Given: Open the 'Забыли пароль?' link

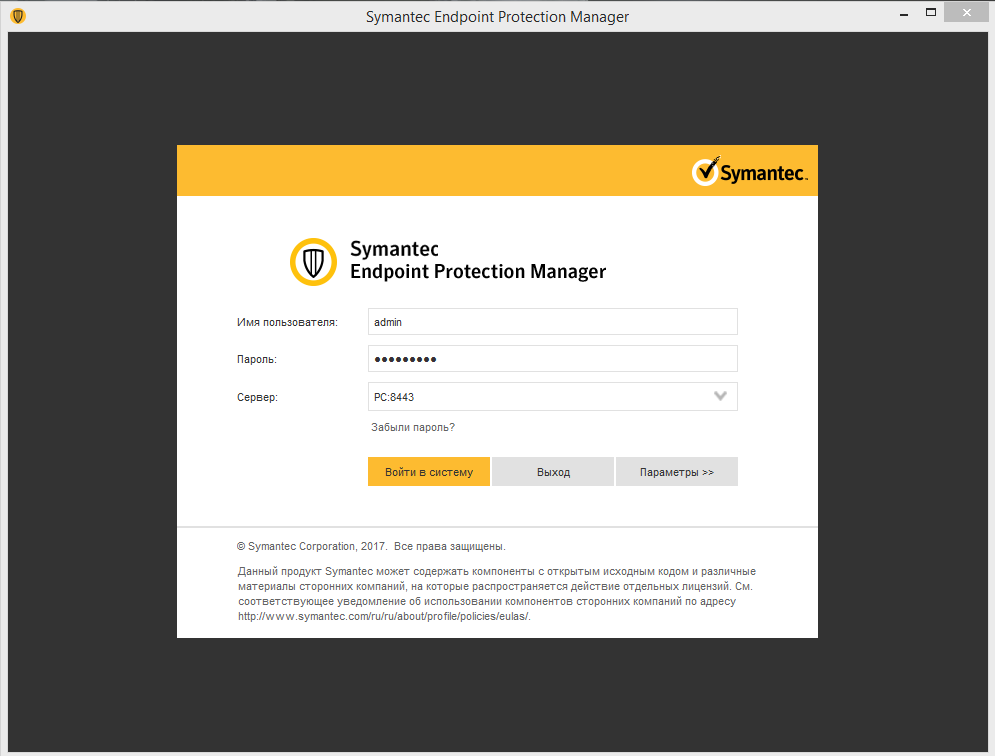Looking at the screenshot, I should pos(413,427).
